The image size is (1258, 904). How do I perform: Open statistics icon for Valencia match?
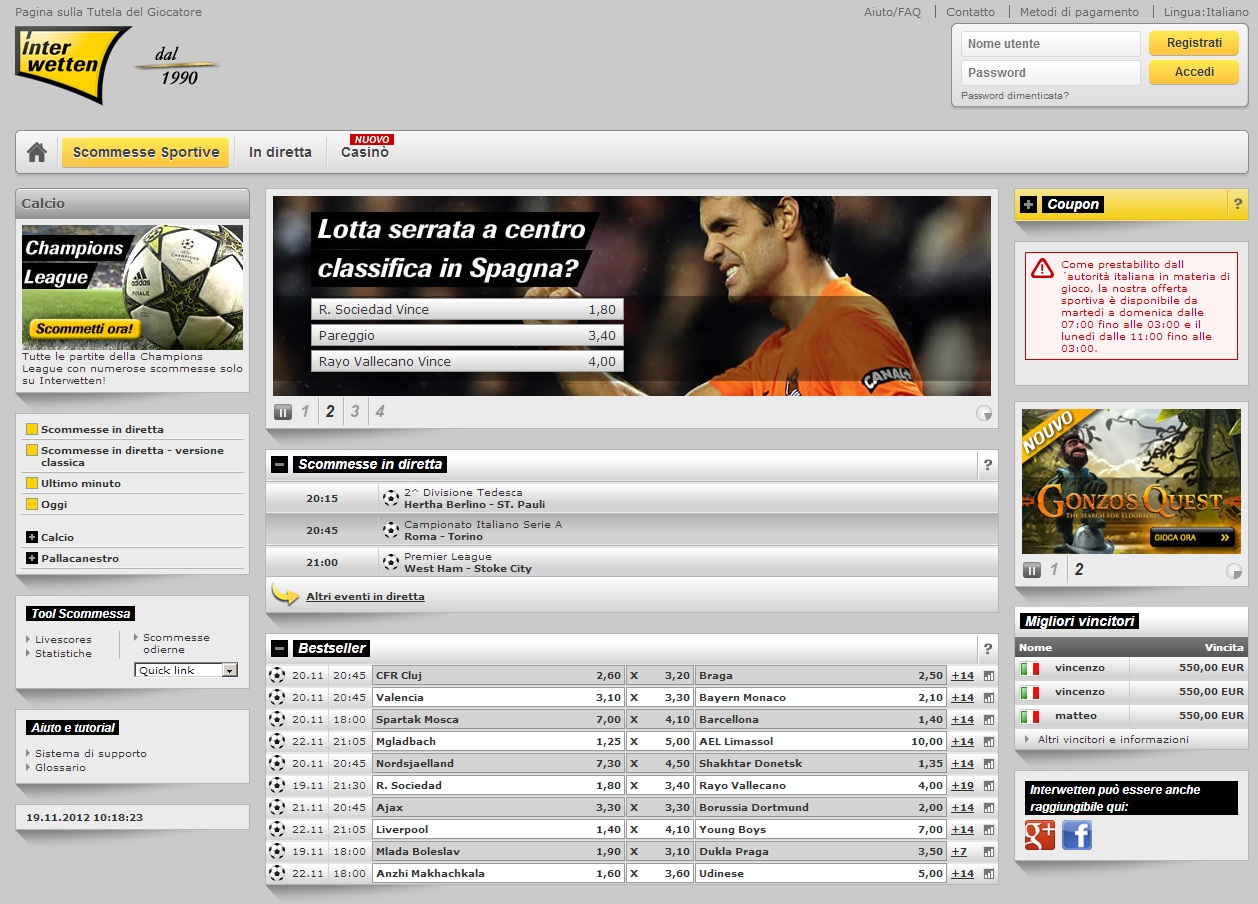(989, 698)
